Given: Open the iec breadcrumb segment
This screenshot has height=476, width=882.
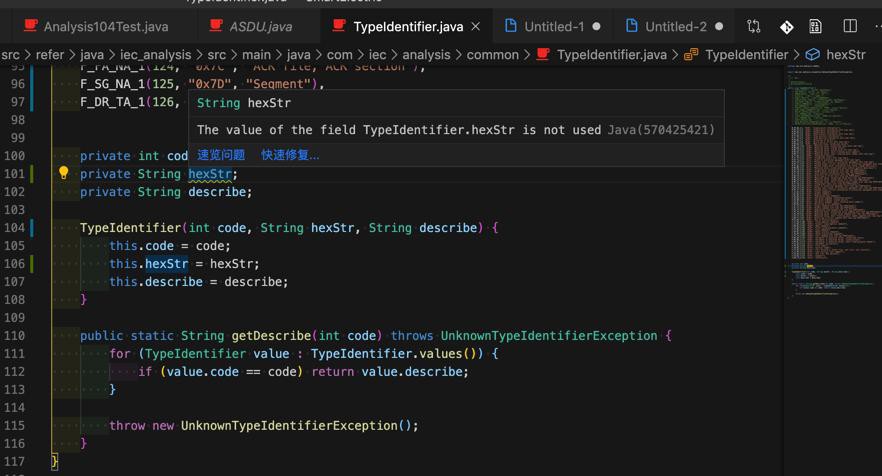Looking at the screenshot, I should [377, 55].
